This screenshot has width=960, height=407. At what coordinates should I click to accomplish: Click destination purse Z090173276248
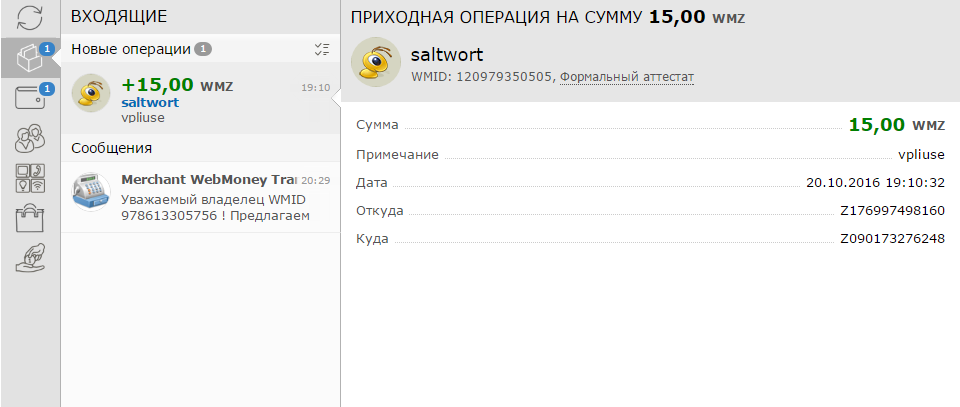pos(893,239)
